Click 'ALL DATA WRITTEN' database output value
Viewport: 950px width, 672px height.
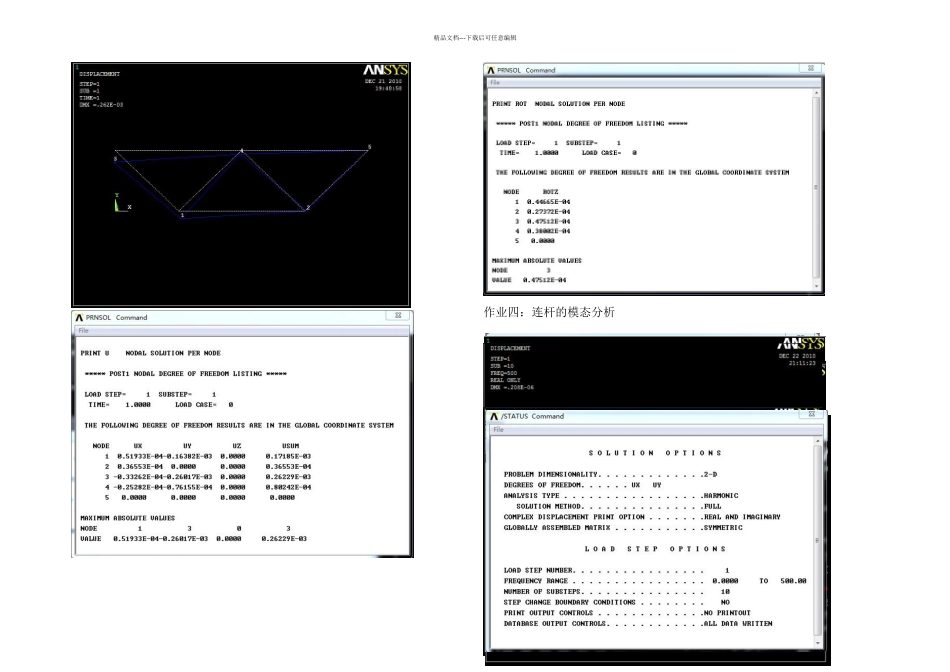[738, 624]
